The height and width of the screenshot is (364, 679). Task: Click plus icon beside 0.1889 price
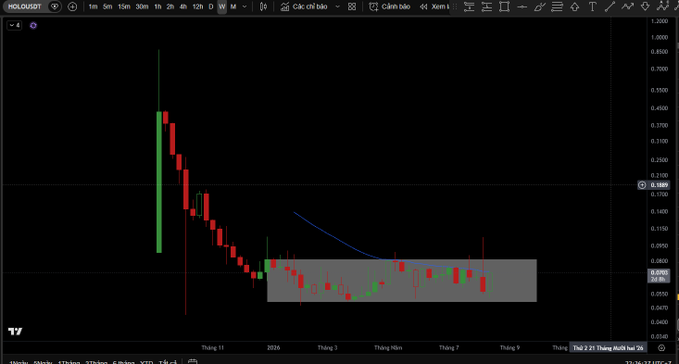pyautogui.click(x=642, y=185)
